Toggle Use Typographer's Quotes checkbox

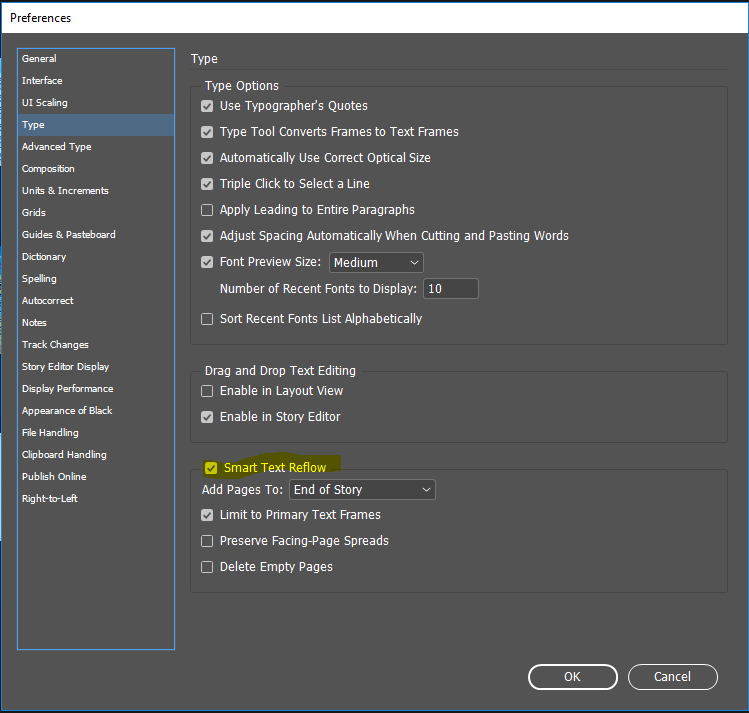click(x=208, y=106)
